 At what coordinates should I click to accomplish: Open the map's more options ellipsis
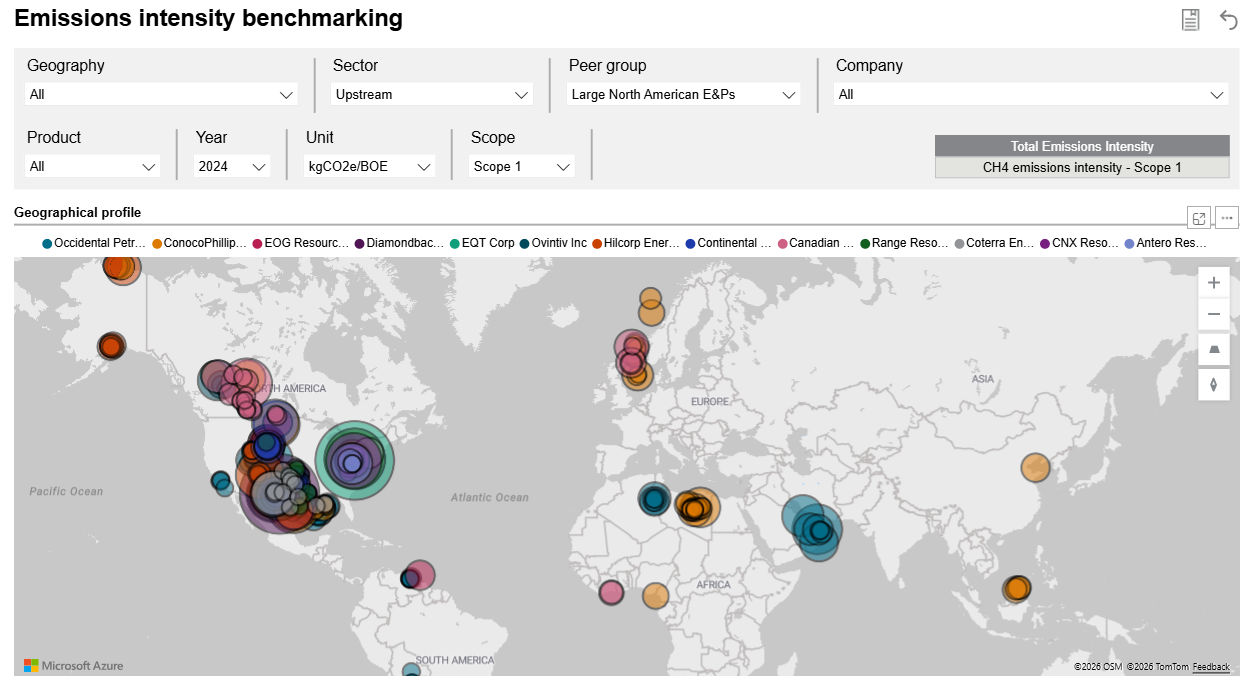pos(1228,218)
